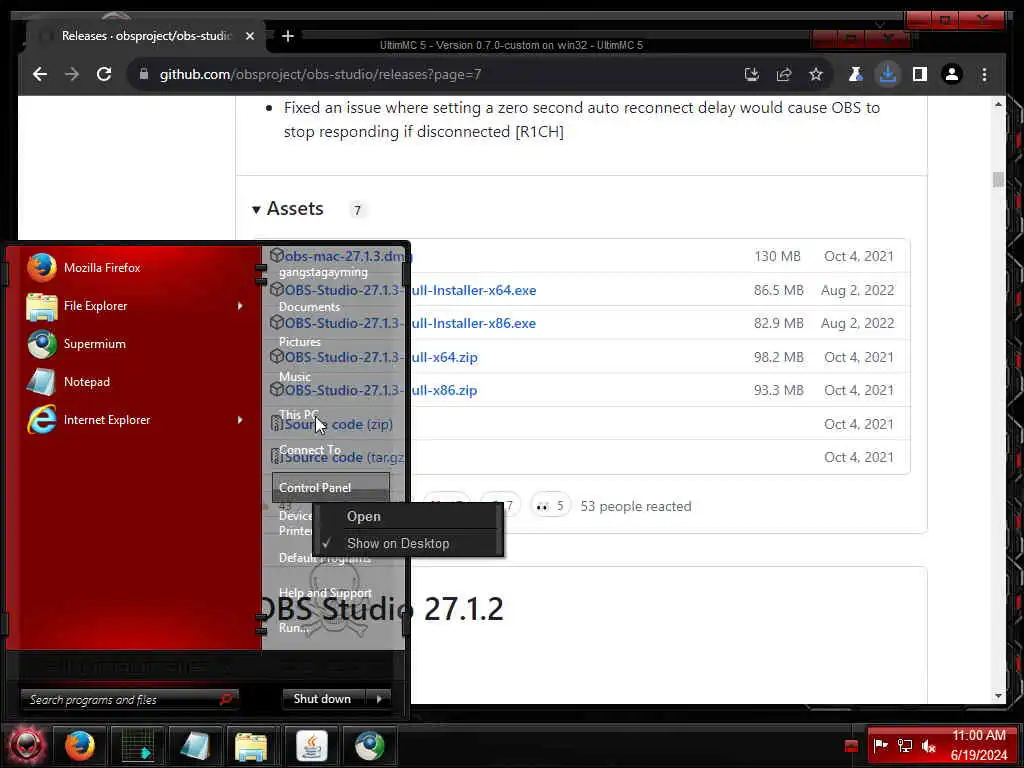Open a new browser tab

click(287, 36)
